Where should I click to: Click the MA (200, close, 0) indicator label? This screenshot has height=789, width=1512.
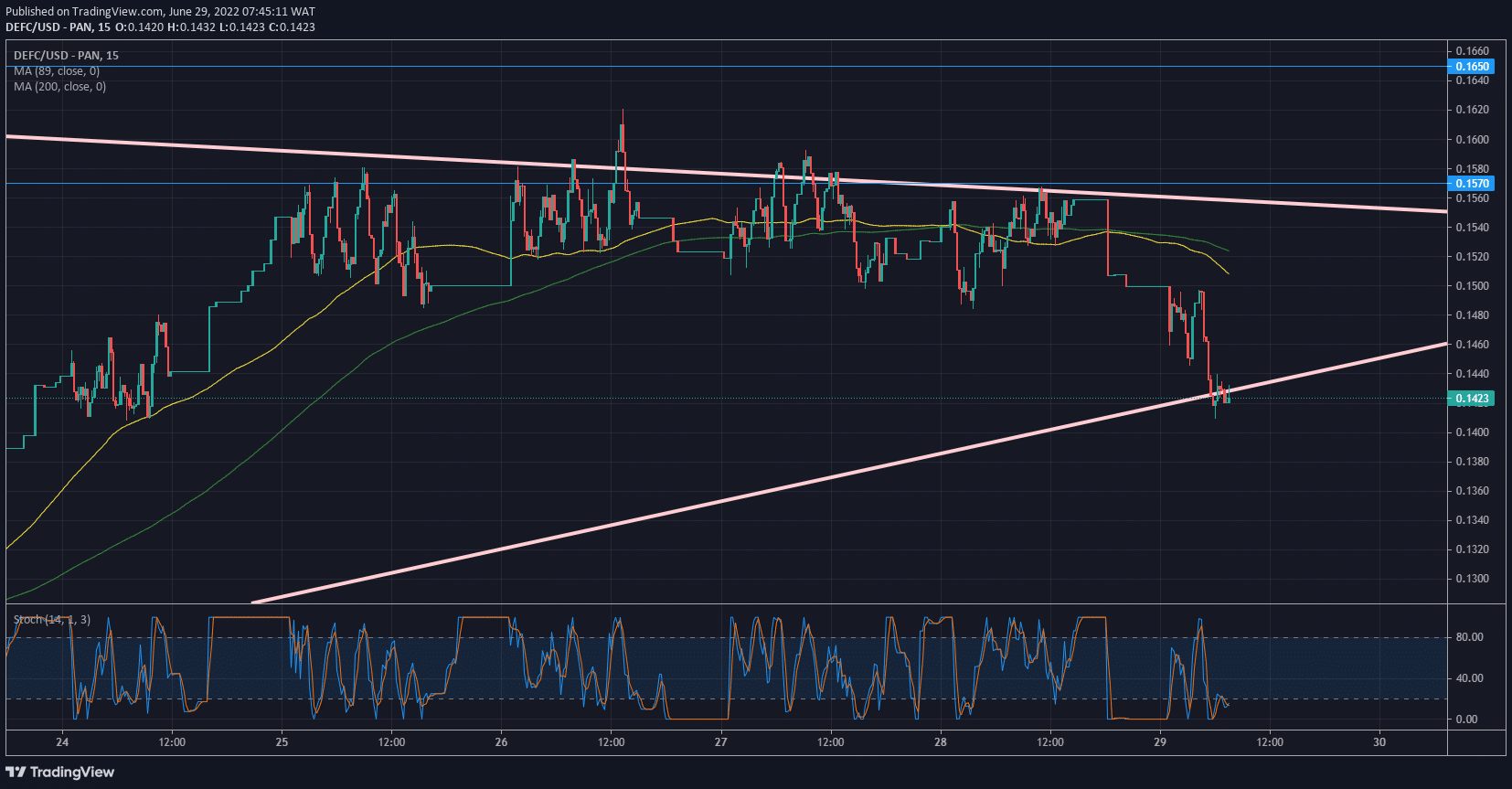point(59,87)
